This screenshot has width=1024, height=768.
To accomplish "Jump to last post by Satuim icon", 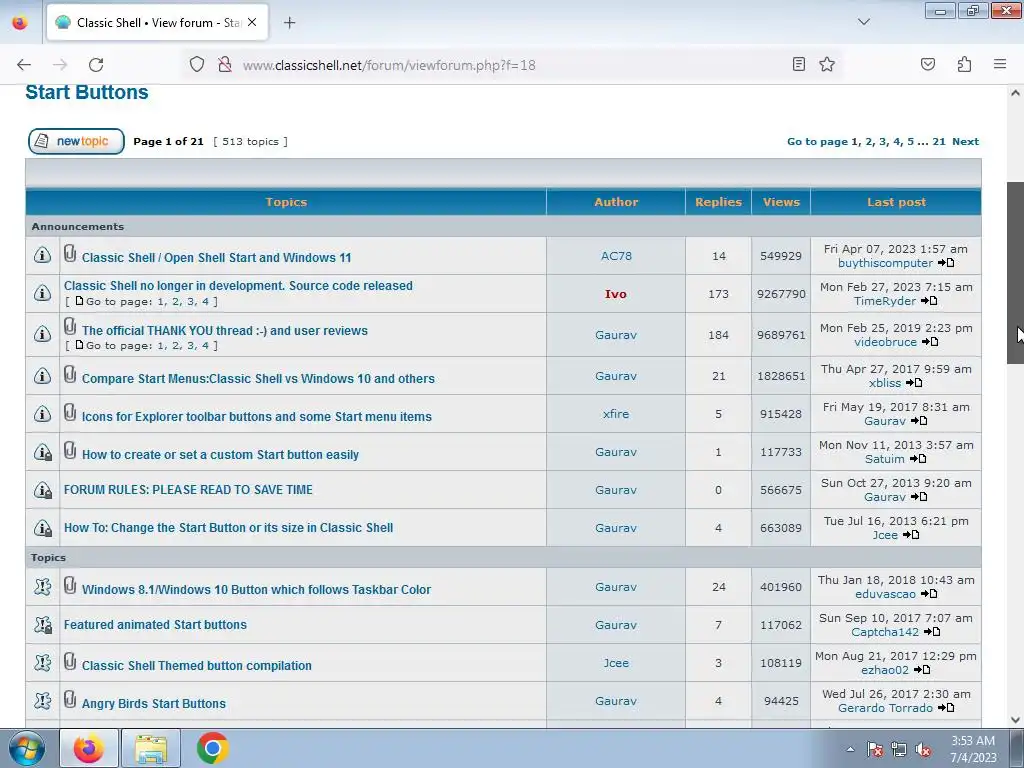I will pyautogui.click(x=918, y=458).
